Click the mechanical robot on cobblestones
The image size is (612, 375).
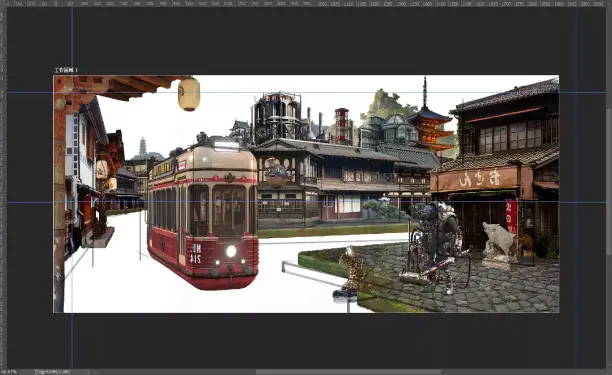coord(436,246)
